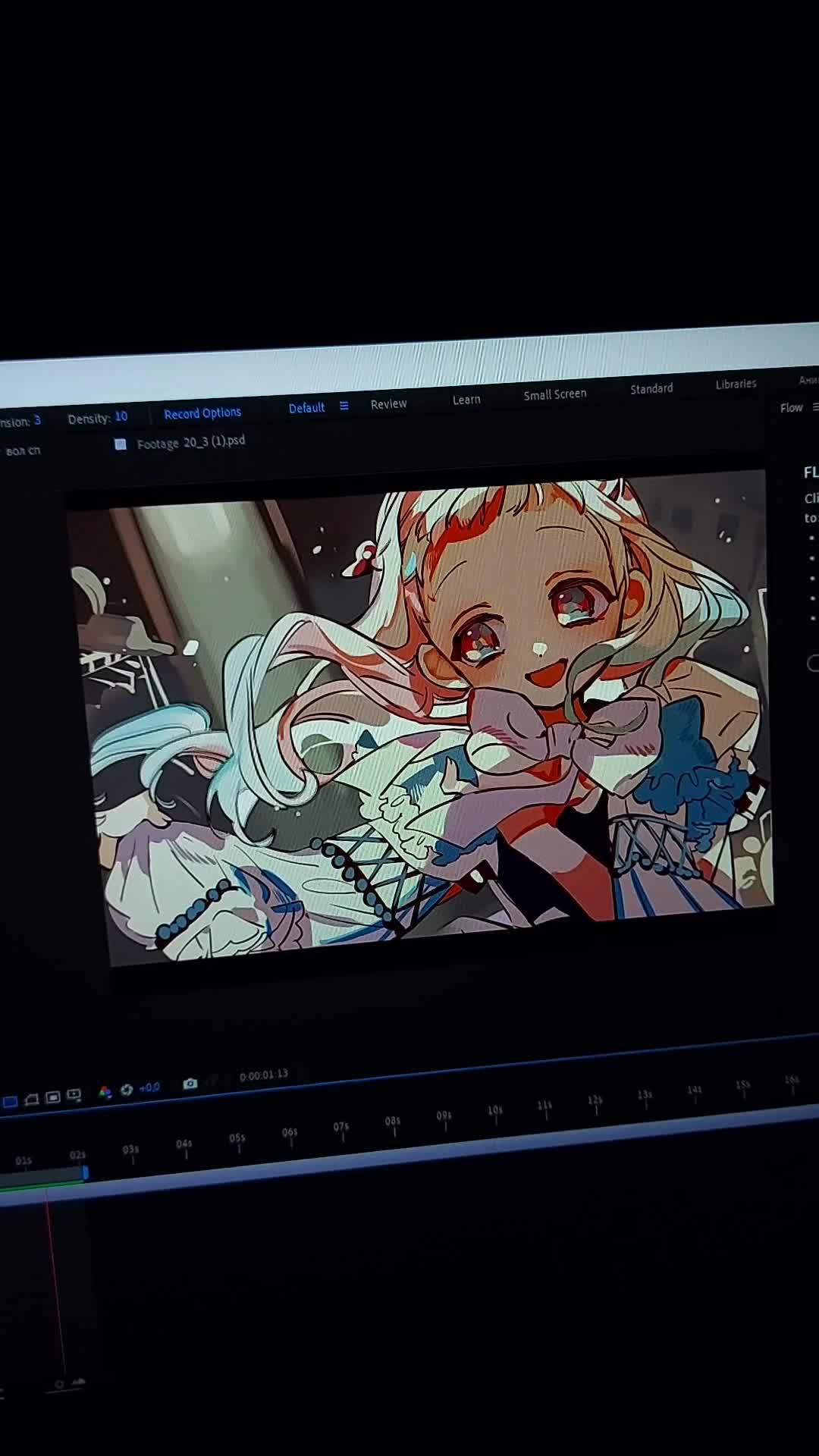This screenshot has width=819, height=1456.
Task: Select the Footage 20_3 (1).psd tab
Action: (190, 441)
